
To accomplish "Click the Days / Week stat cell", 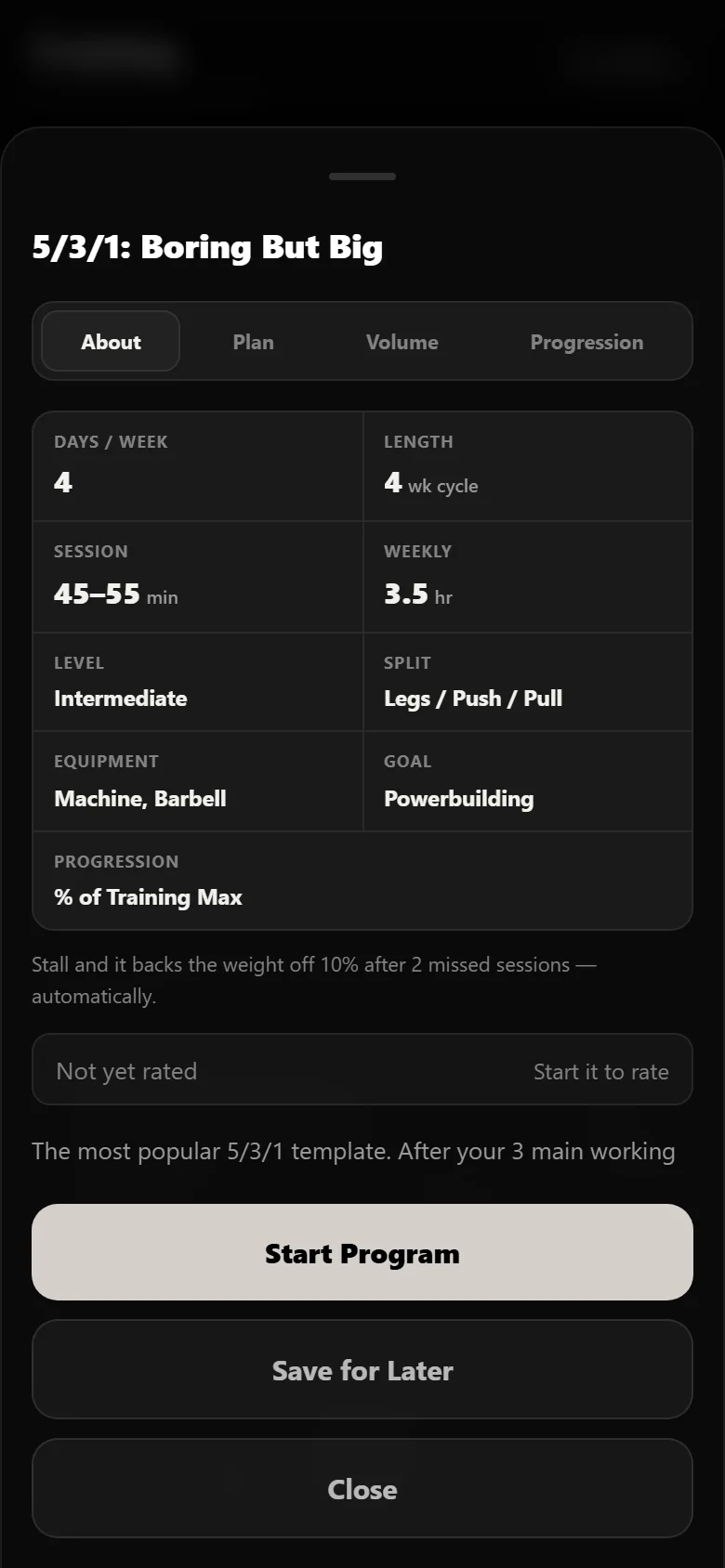I will click(198, 466).
